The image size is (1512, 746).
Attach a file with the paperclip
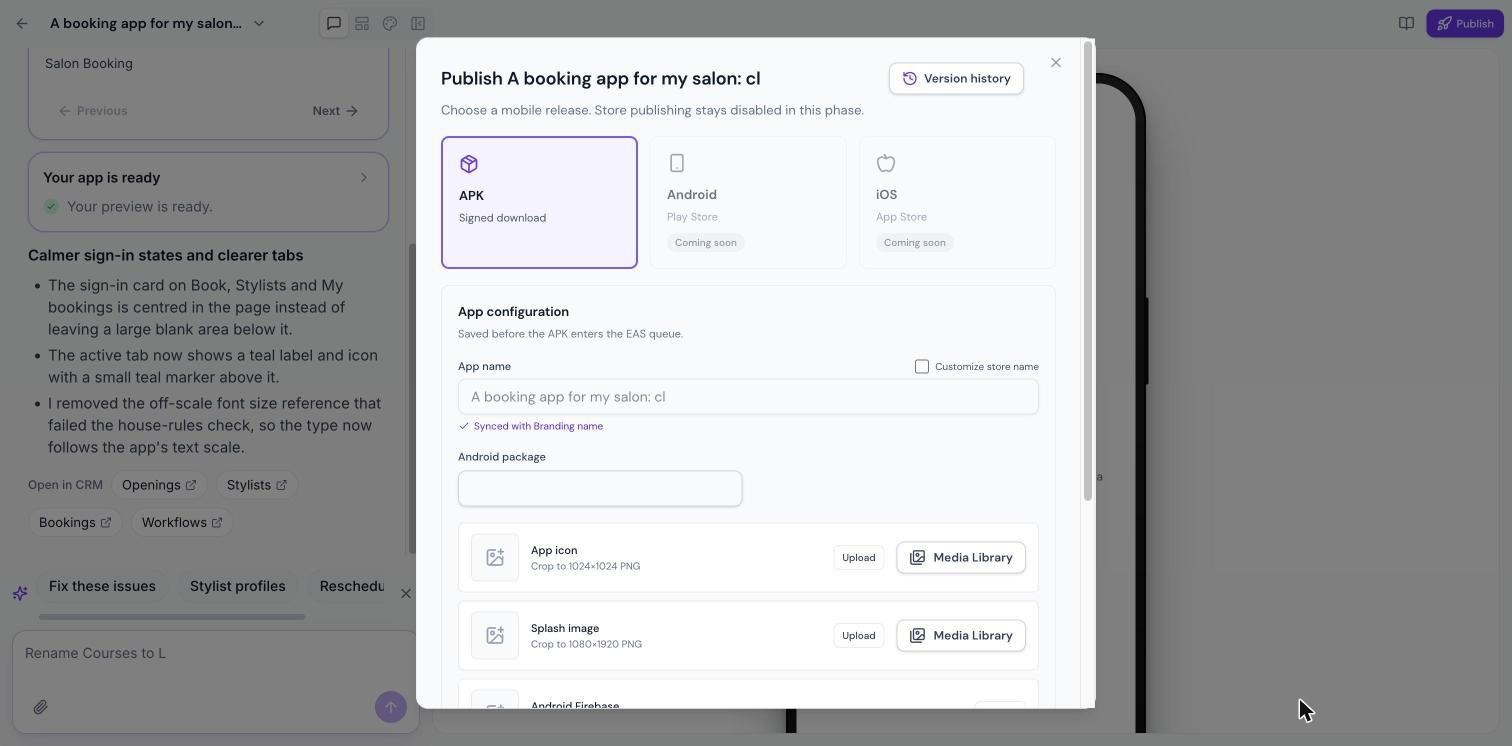pyautogui.click(x=40, y=707)
